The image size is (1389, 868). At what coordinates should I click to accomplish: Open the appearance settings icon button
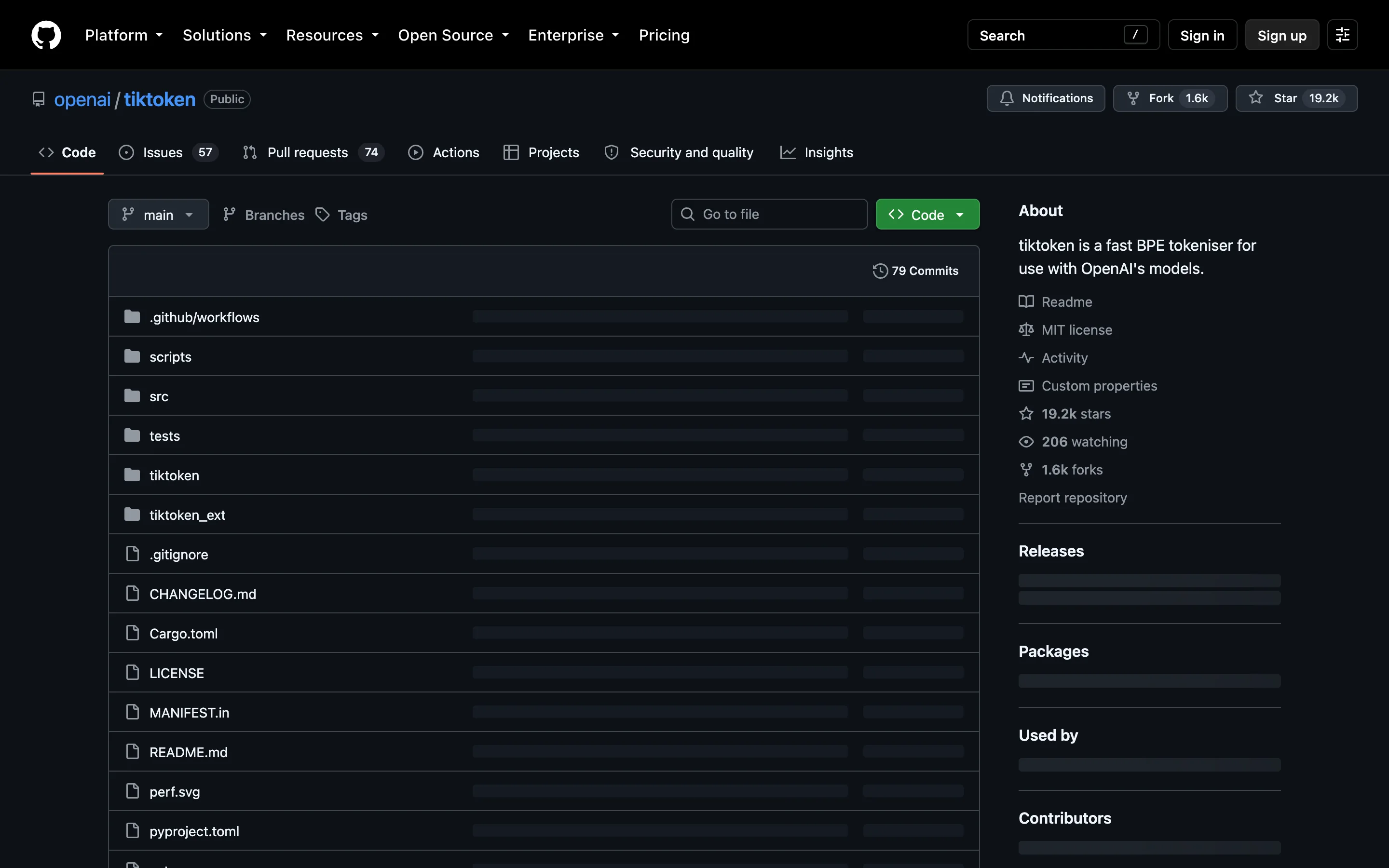[1342, 35]
